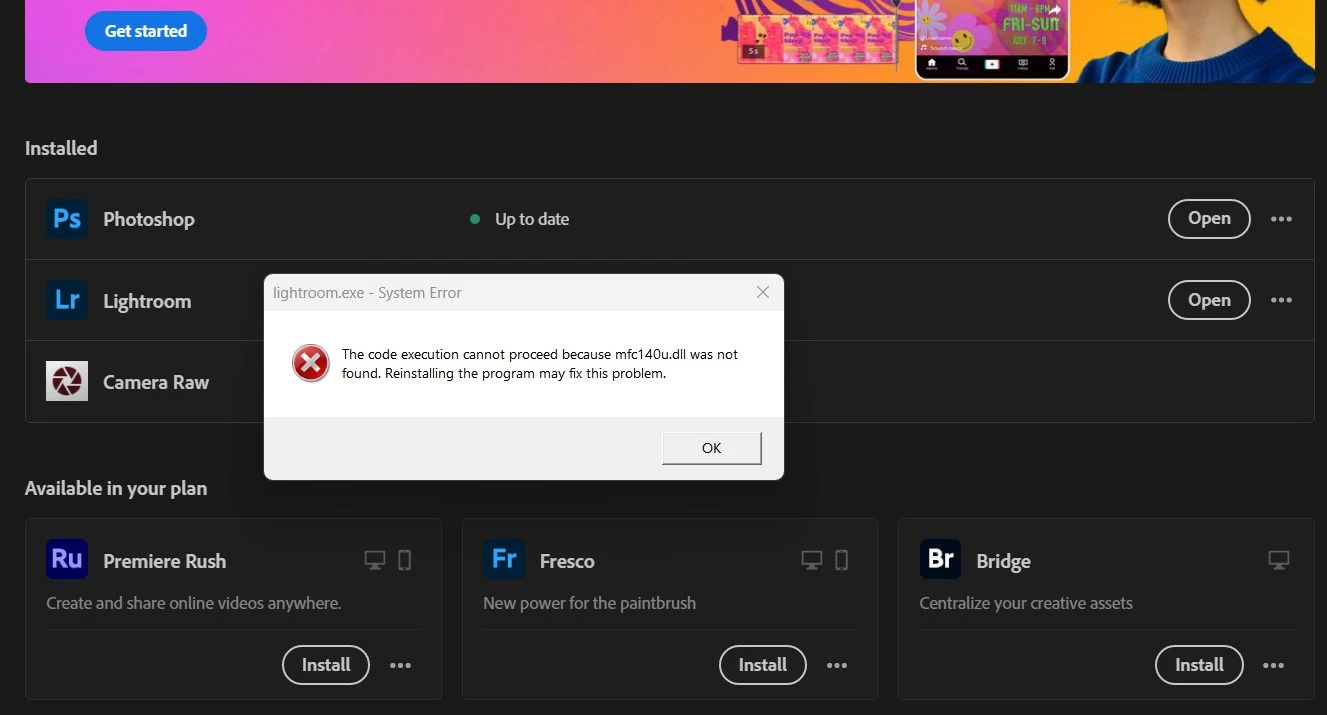Click the Photoshop app icon

click(67, 219)
